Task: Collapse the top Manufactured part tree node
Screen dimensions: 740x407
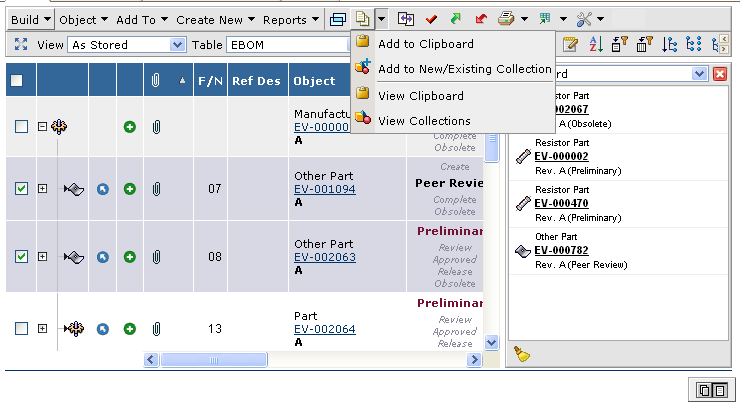Action: [x=42, y=126]
